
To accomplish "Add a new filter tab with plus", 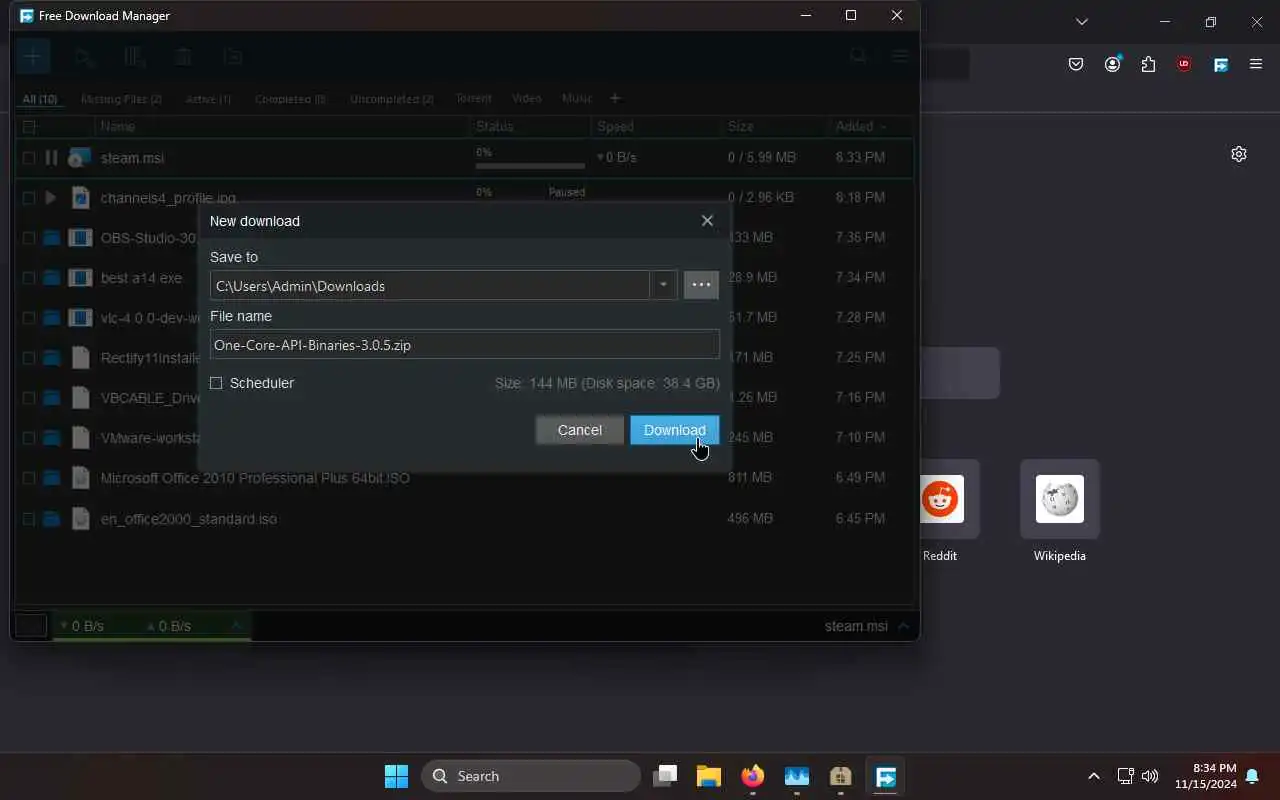I will pos(615,98).
